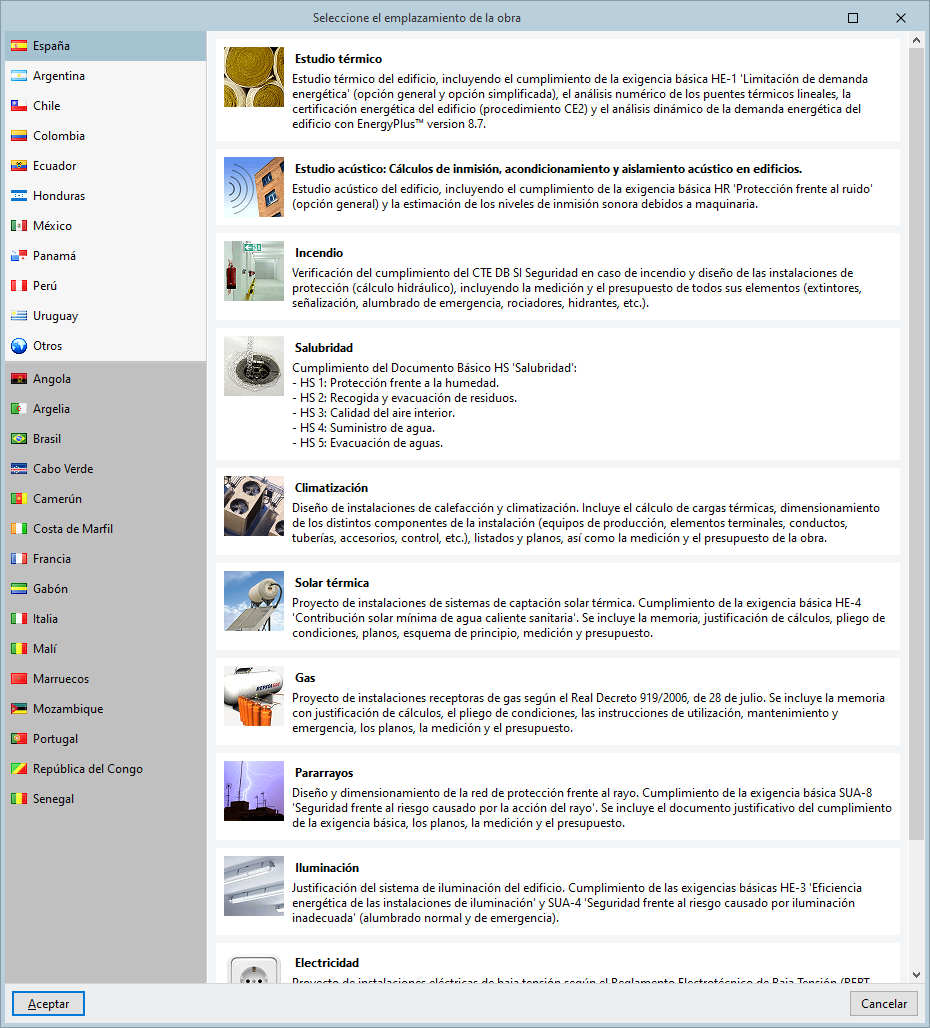Pick the Uruguay flag icon
The height and width of the screenshot is (1028, 930).
(19, 316)
